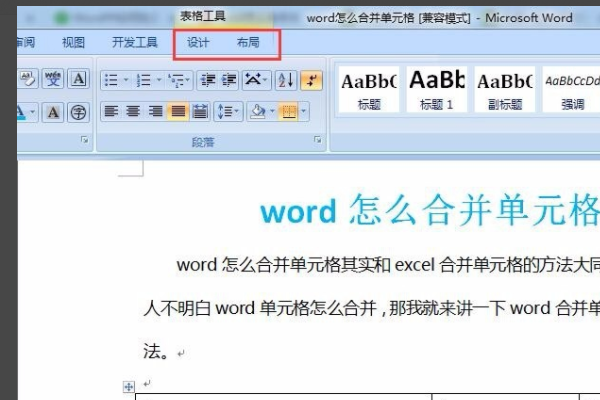Open the 设计 table tools tab

[198, 42]
